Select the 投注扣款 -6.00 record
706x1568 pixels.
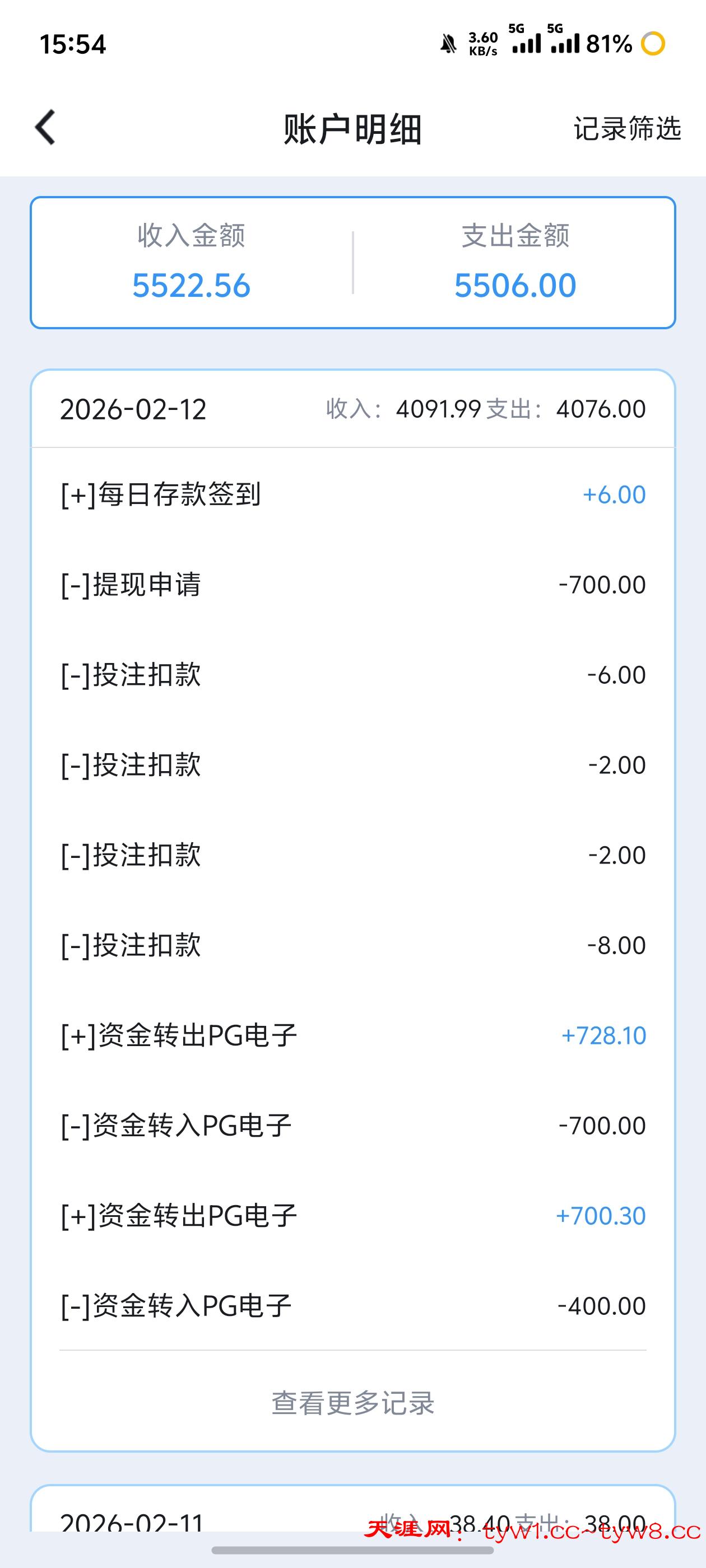click(x=352, y=674)
